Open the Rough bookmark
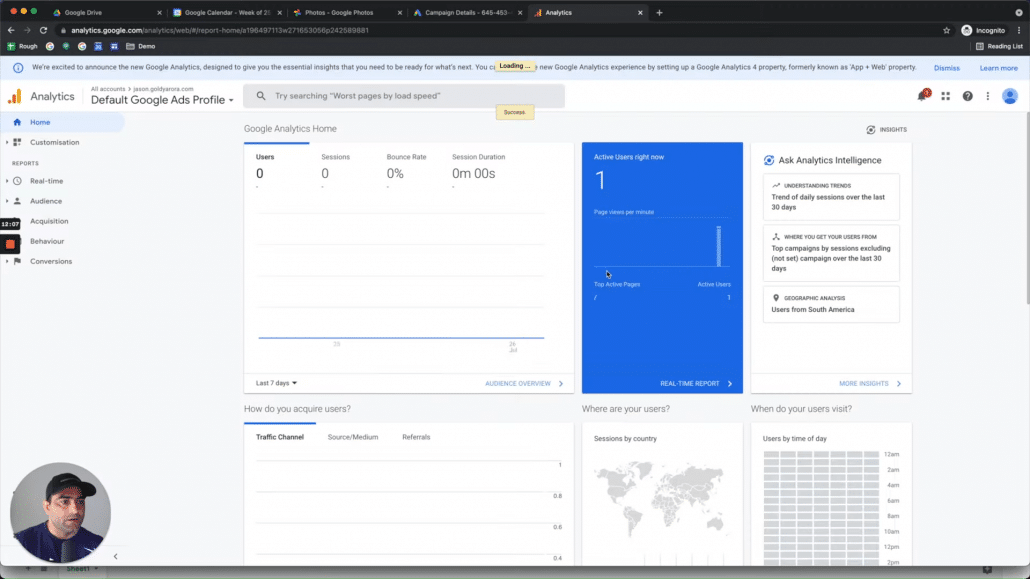 (x=22, y=46)
